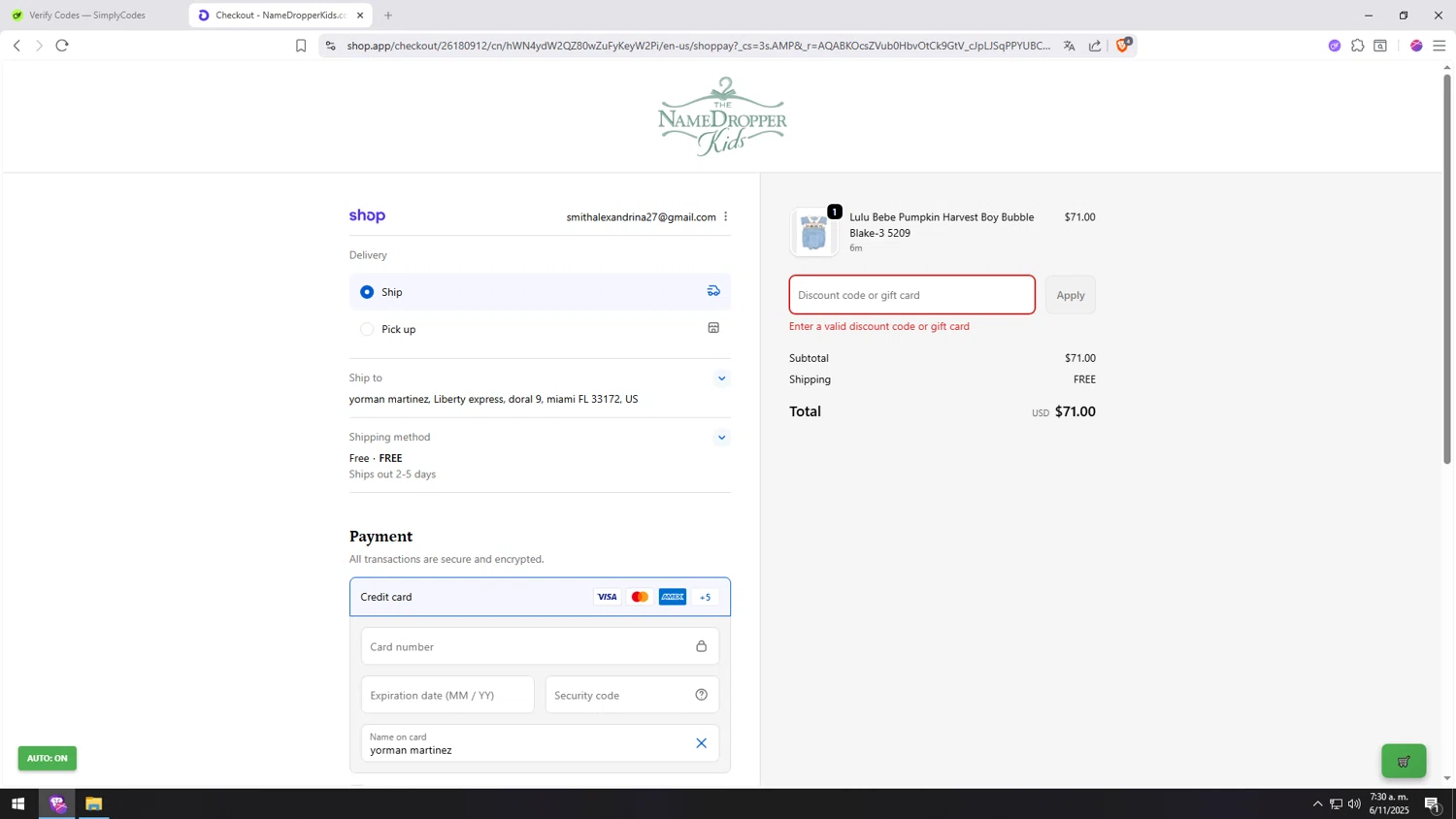Expand the Shipping method section

(x=721, y=438)
